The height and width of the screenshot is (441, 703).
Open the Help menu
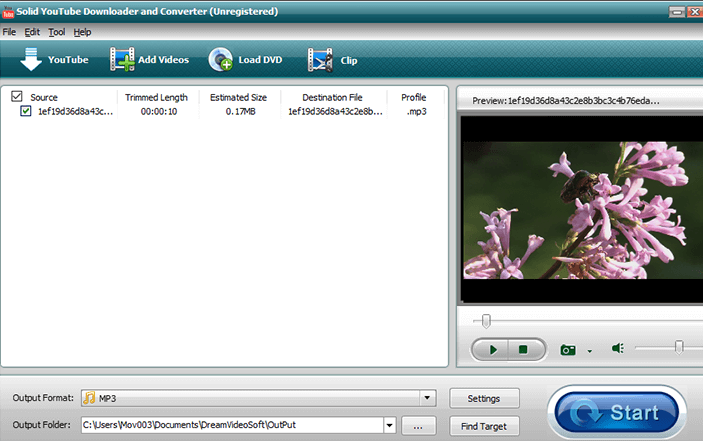tap(82, 32)
